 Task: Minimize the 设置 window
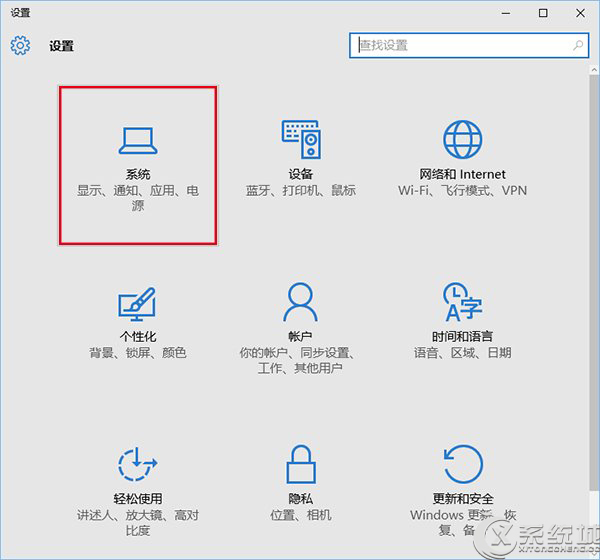click(x=506, y=13)
